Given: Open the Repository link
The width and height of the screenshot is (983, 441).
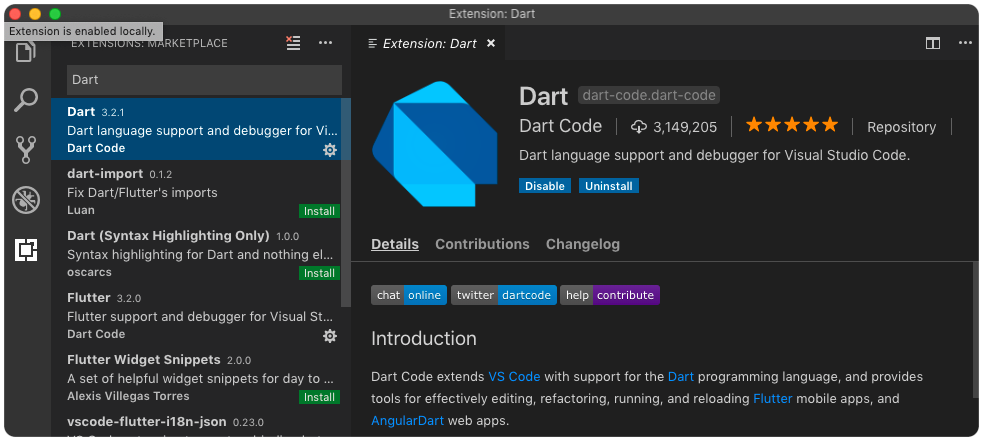Looking at the screenshot, I should [902, 127].
